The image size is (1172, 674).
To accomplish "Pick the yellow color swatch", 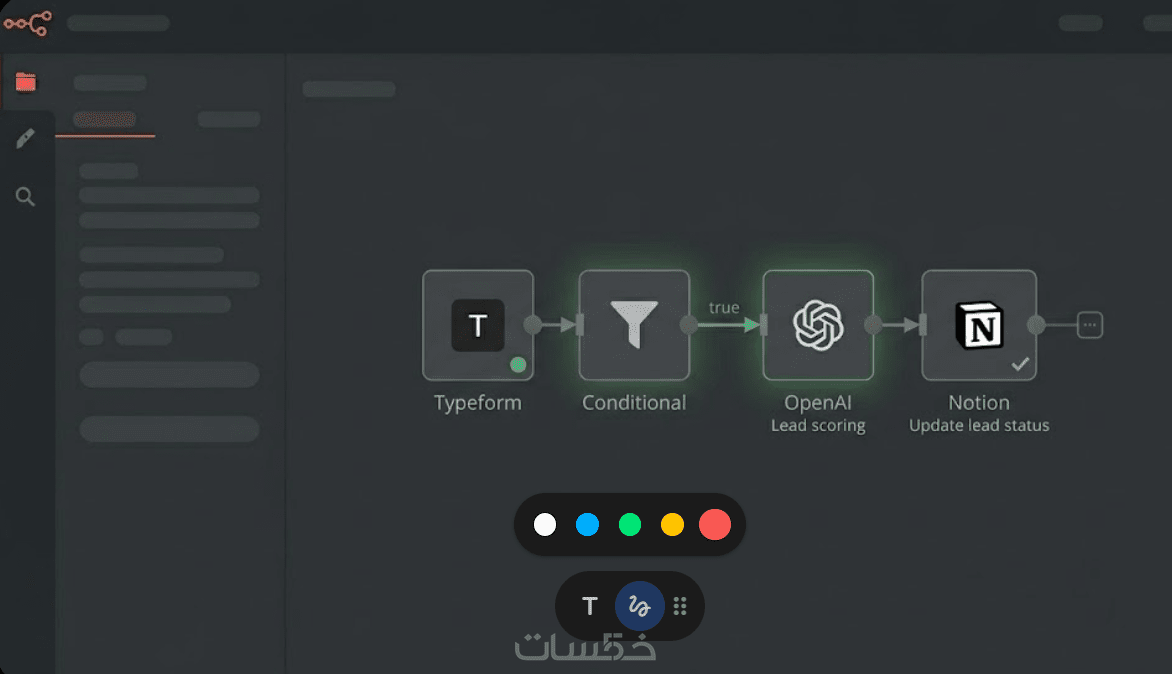I will point(673,525).
